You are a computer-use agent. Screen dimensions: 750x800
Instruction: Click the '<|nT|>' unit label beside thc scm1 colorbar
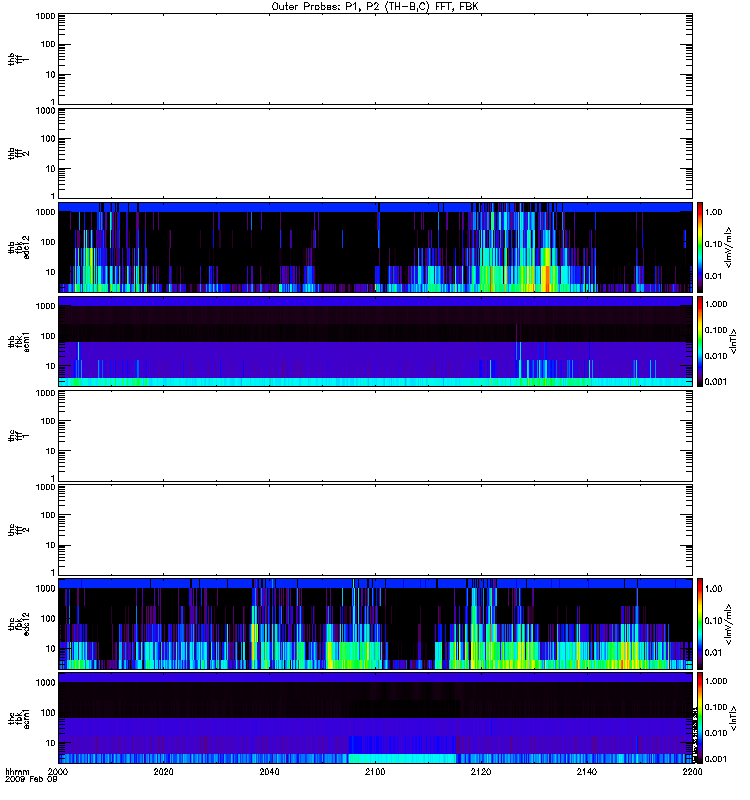pyautogui.click(x=733, y=718)
